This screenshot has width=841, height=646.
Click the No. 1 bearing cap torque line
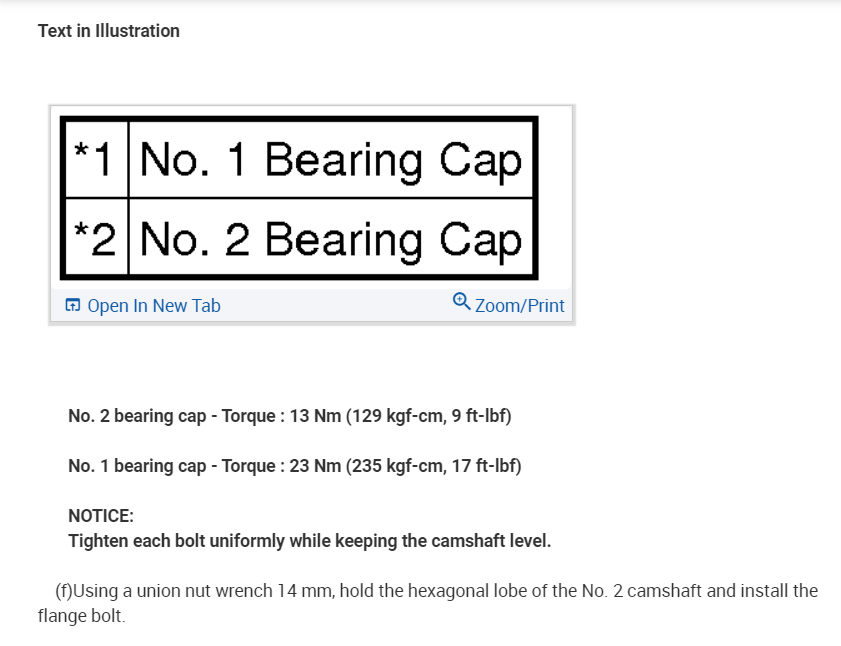(294, 466)
